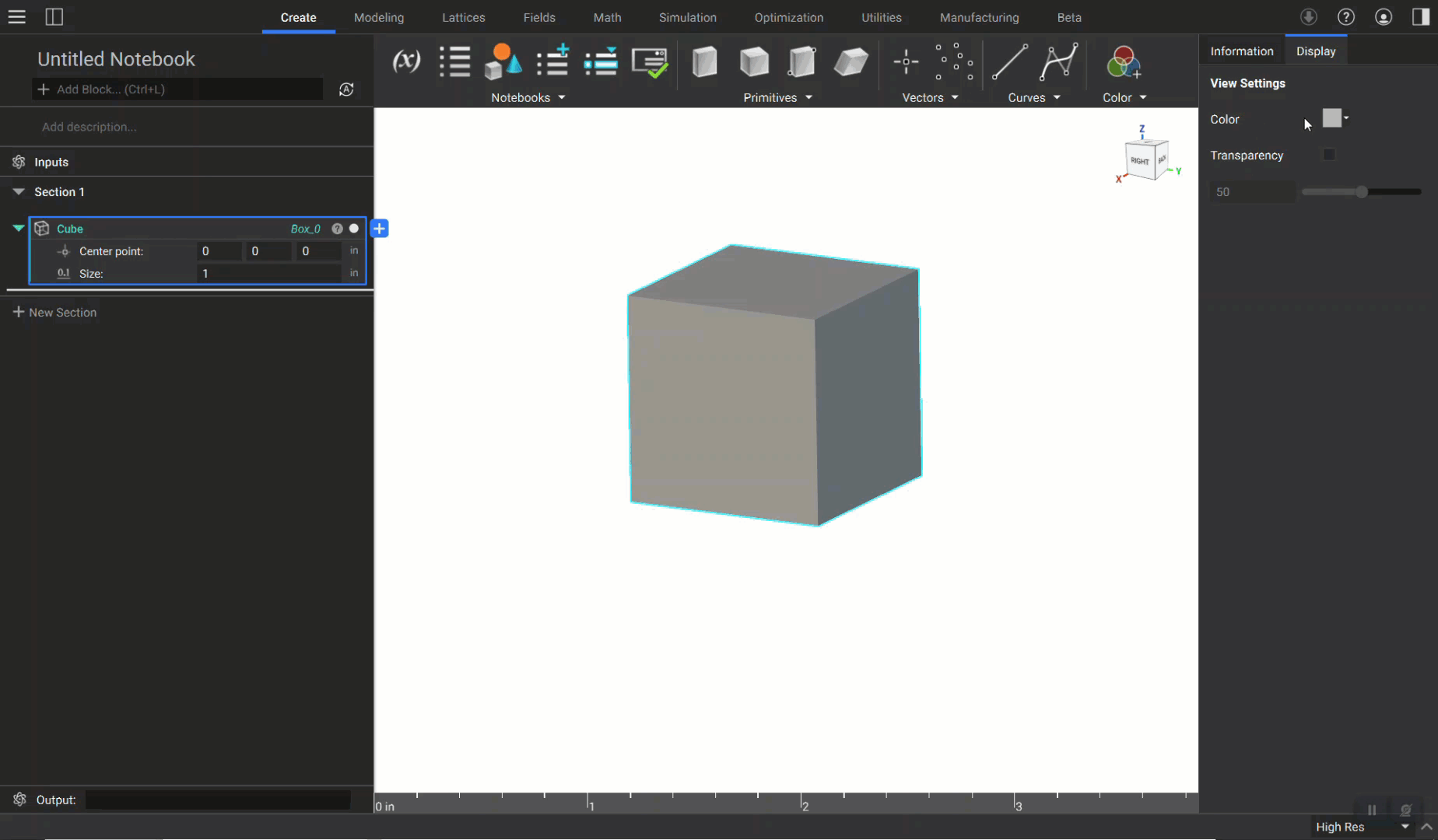Click the Inputs gear icon
1438x840 pixels.
(x=19, y=162)
